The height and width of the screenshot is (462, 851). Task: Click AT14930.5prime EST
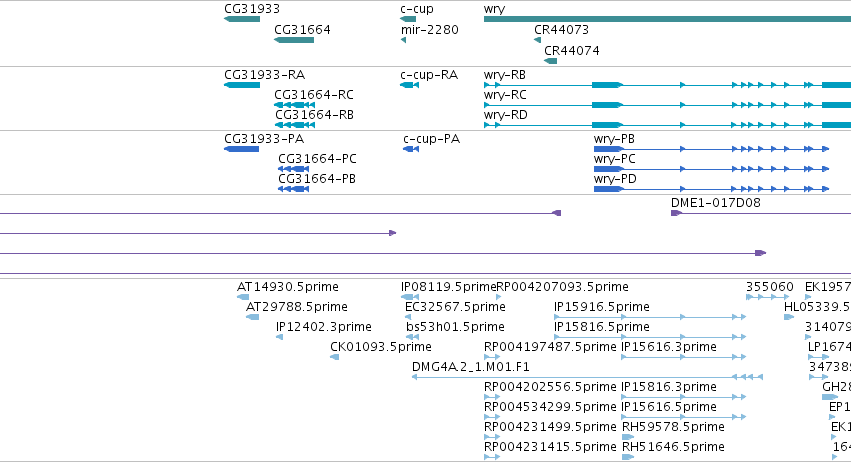tap(243, 297)
